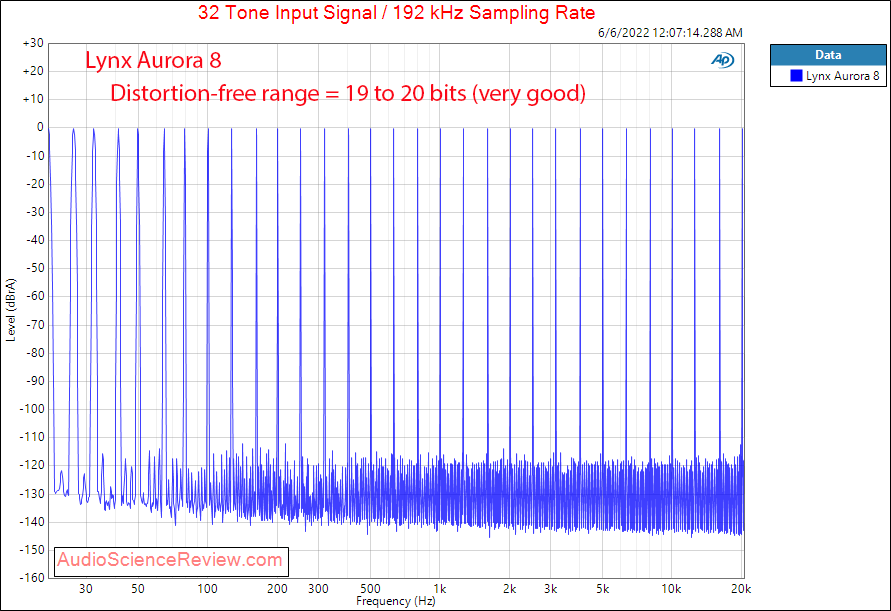Click the '+20' level axis tick label

coord(33,71)
